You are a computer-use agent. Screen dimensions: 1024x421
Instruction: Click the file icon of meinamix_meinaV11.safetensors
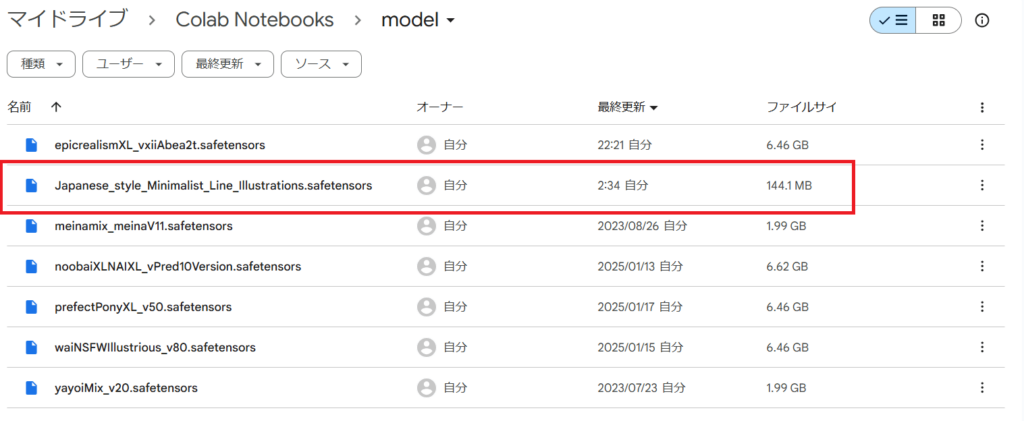[31, 226]
